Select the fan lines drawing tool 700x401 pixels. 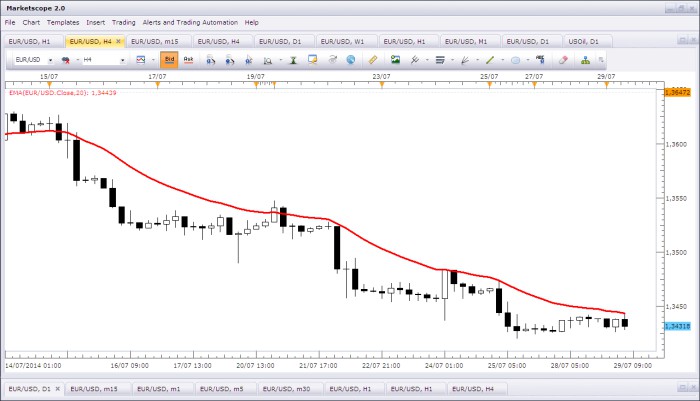[465, 59]
